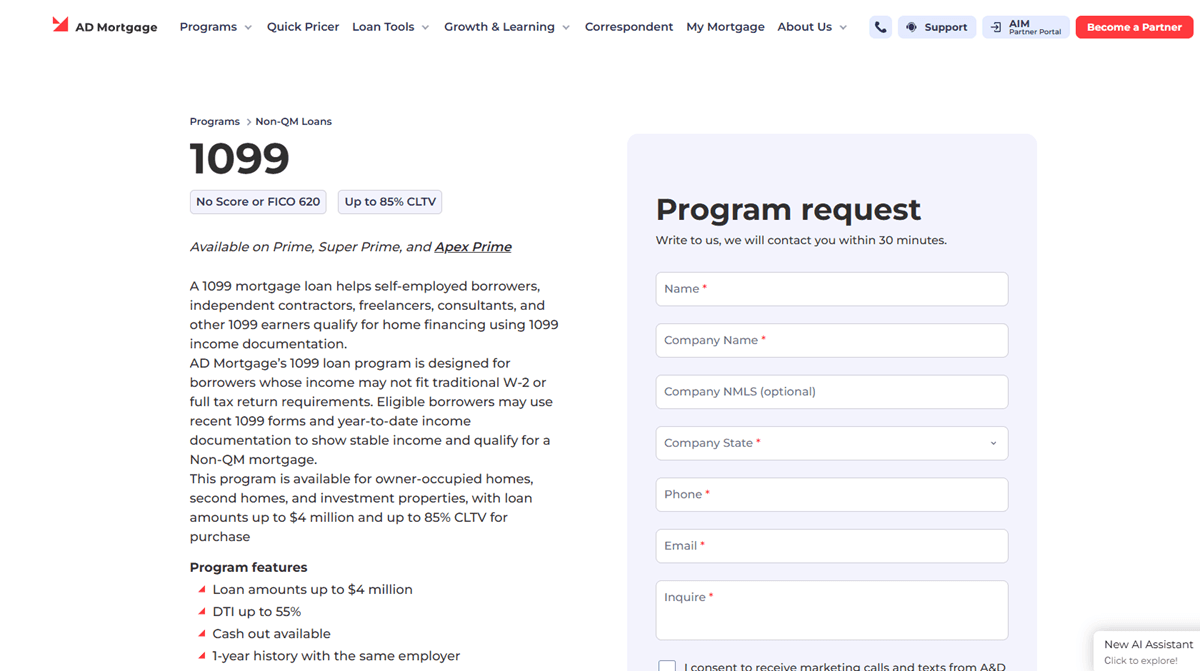The image size is (1200, 671).
Task: Click the phone call icon button
Action: [x=880, y=27]
